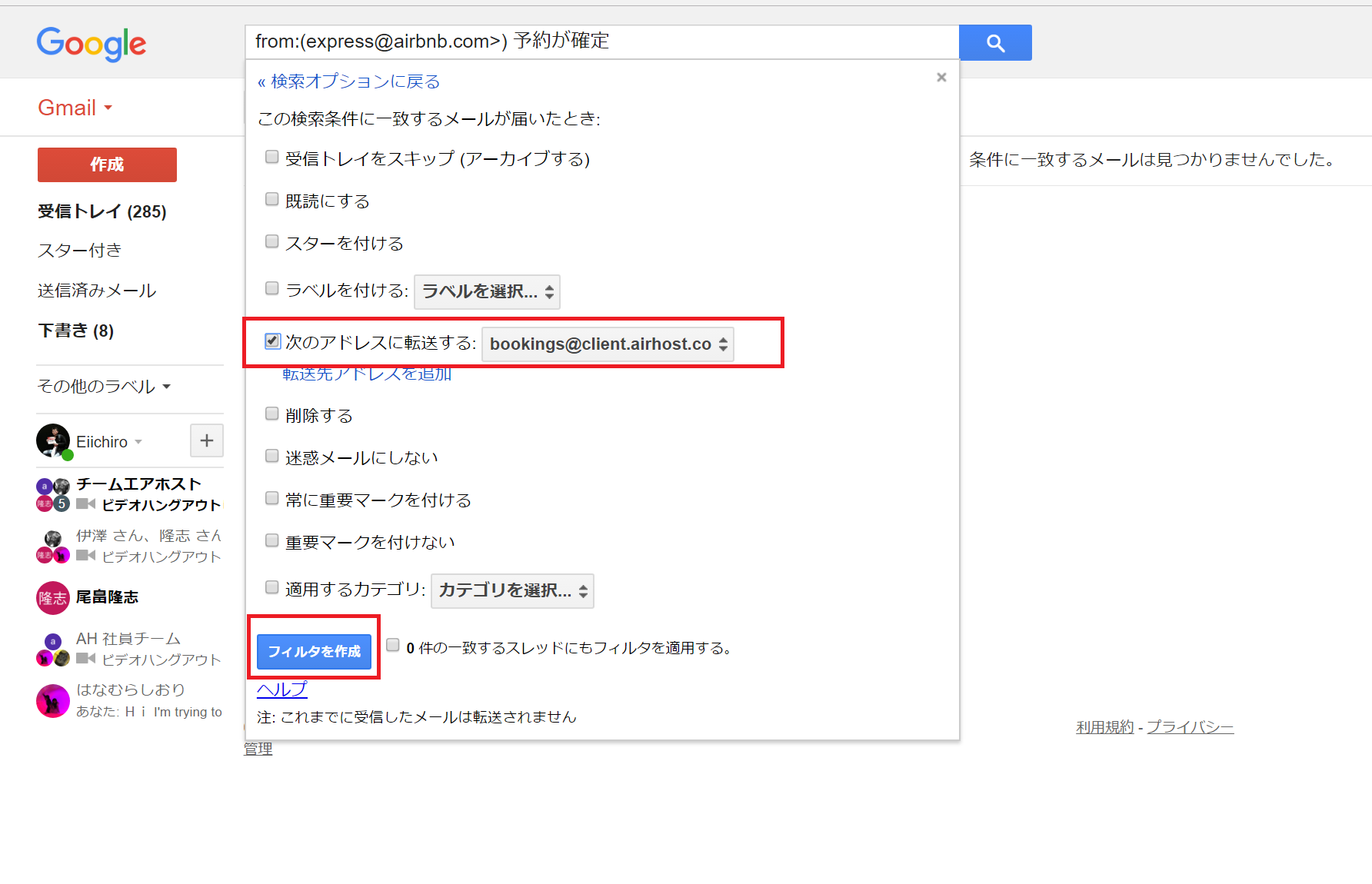Screen dimensions: 1372x884
Task: Check the スターを付ける option
Action: tap(271, 241)
